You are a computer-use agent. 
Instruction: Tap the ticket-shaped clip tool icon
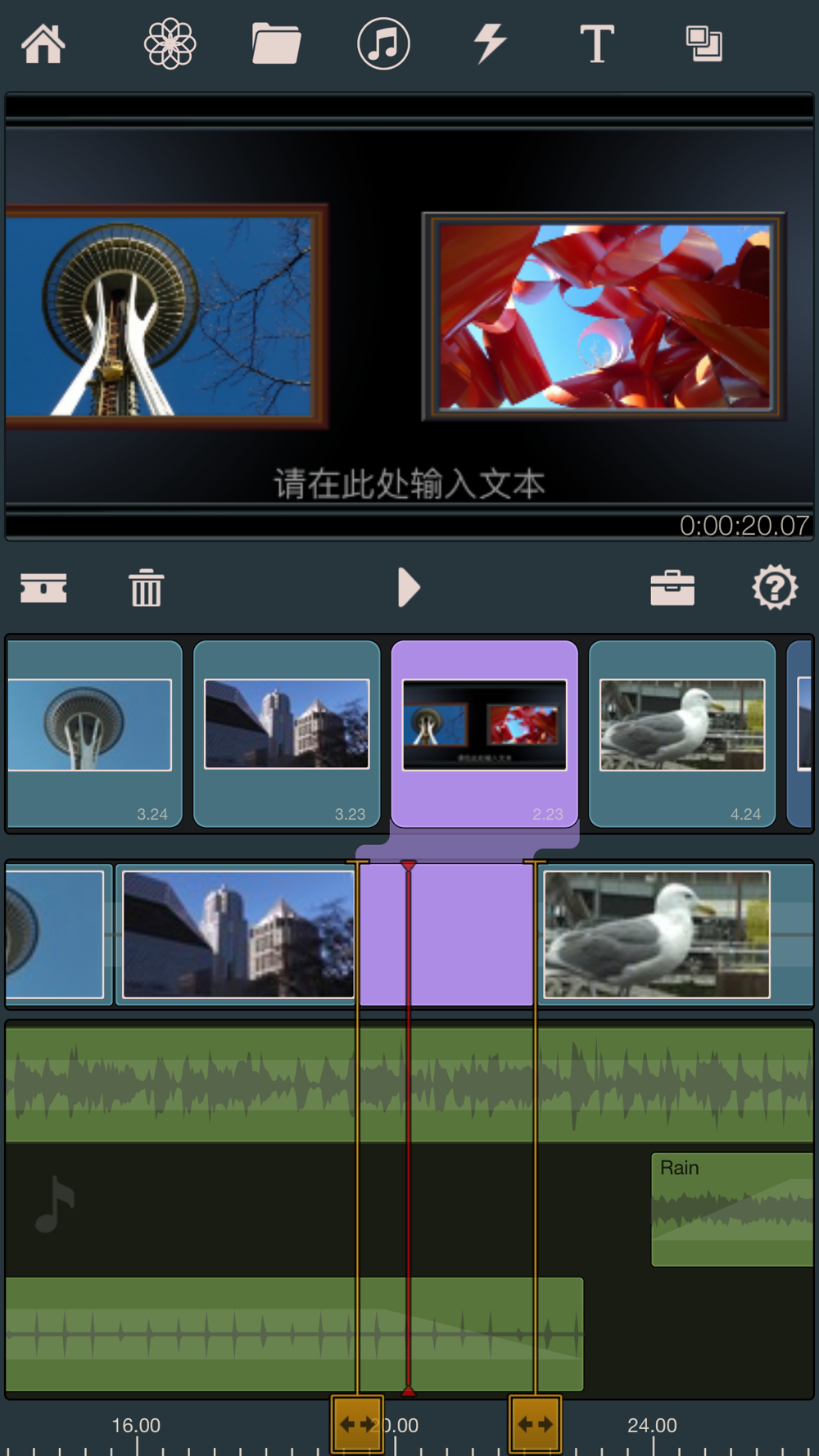[43, 588]
